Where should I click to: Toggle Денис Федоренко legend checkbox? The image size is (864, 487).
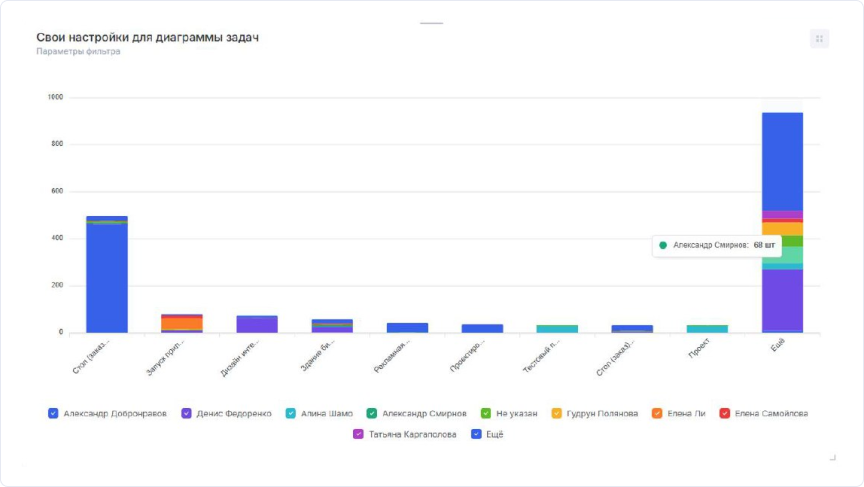187,413
